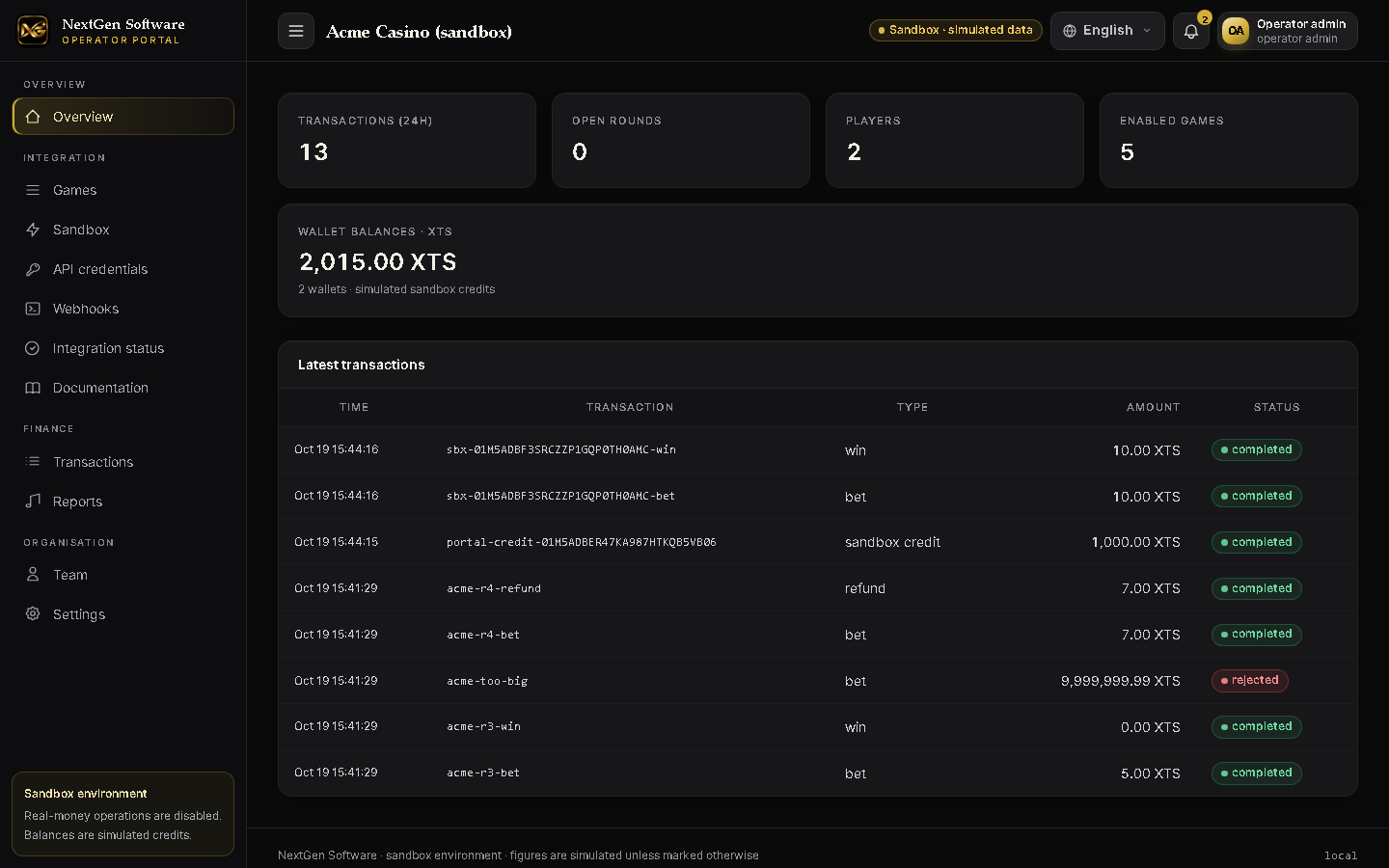Viewport: 1389px width, 868px height.
Task: Open the Operator admin account menu
Action: tap(1288, 31)
